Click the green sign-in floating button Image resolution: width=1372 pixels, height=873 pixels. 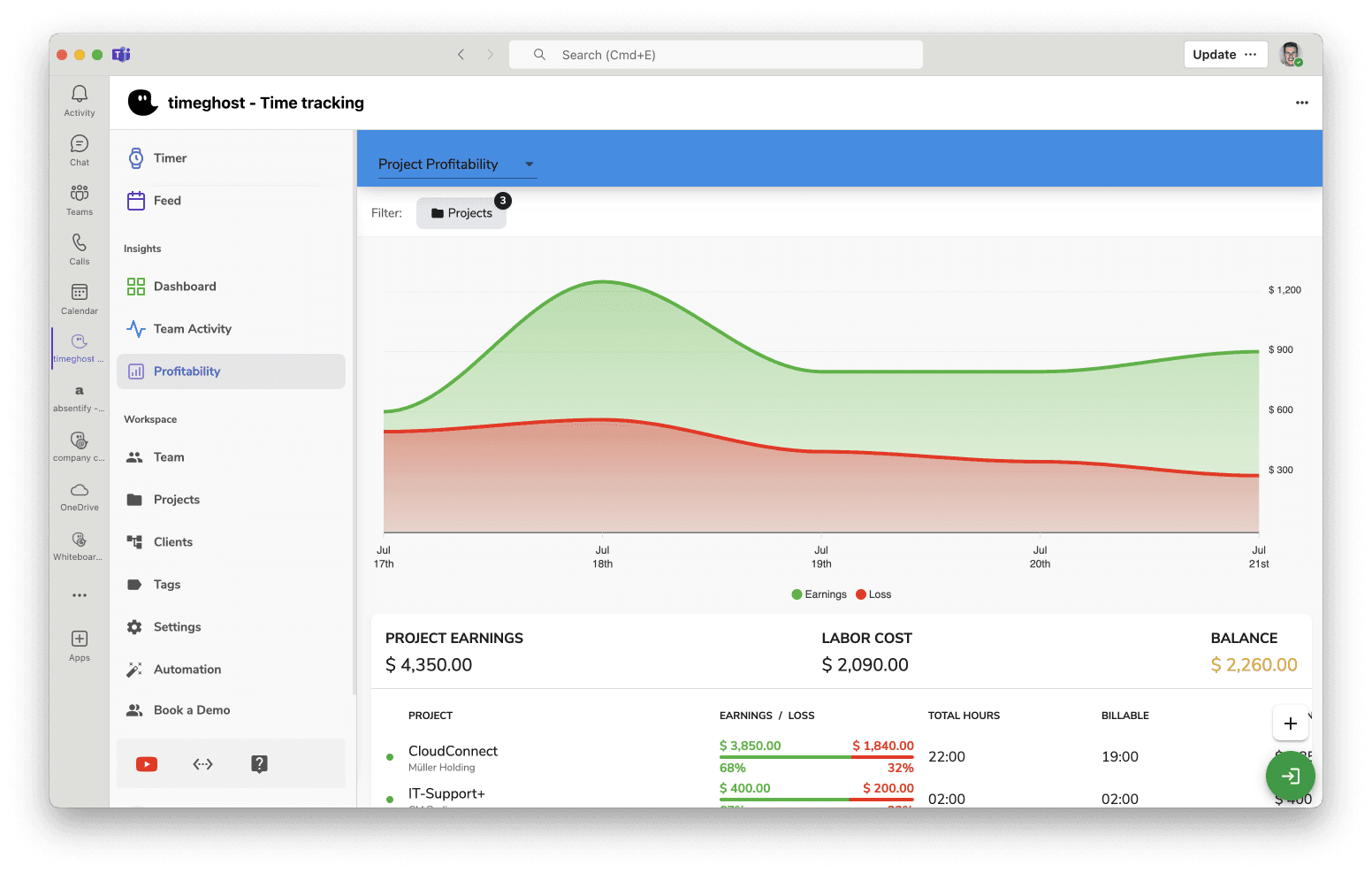(x=1291, y=776)
